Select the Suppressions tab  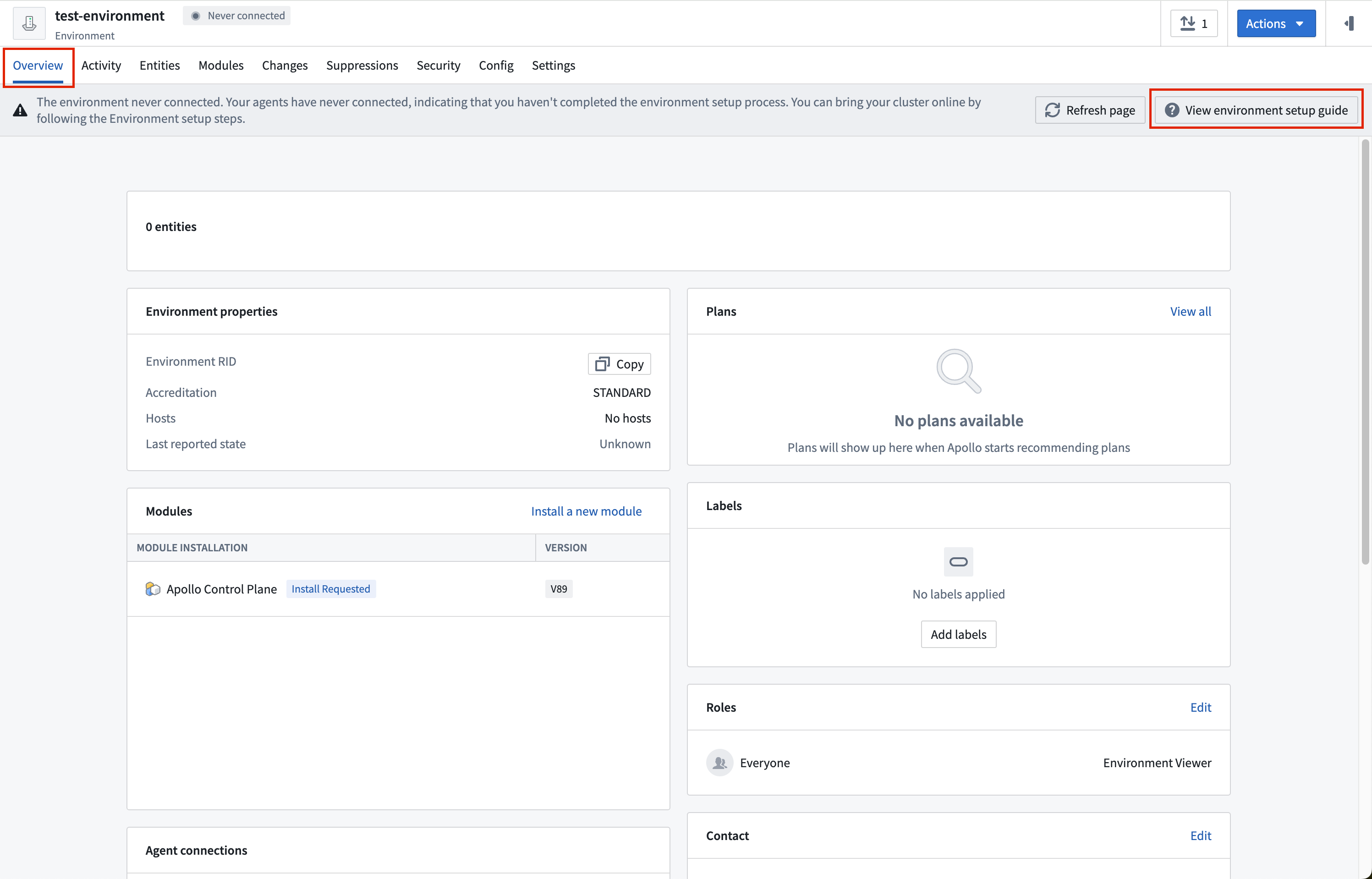(x=363, y=65)
